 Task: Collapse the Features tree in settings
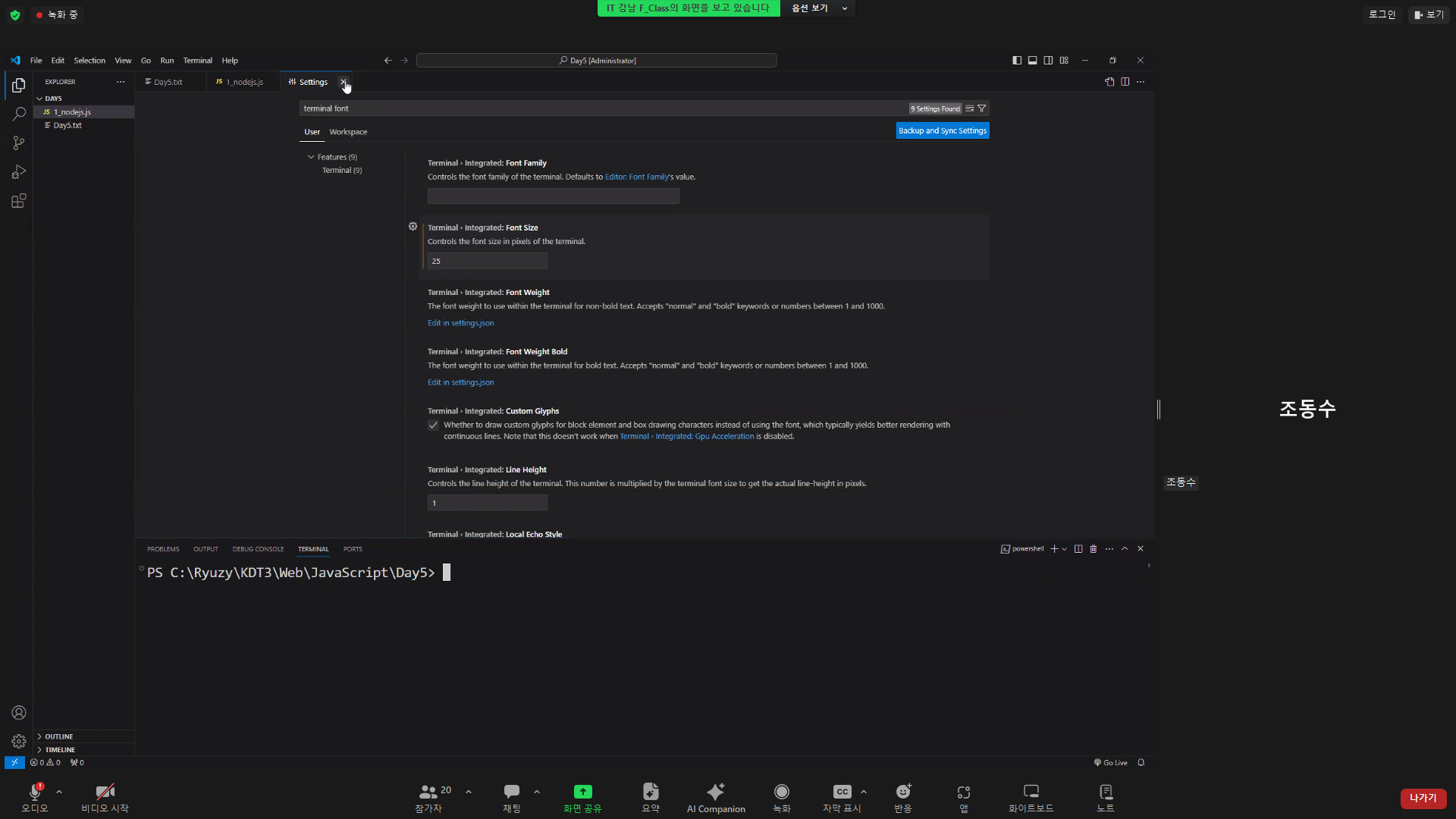pos(311,157)
